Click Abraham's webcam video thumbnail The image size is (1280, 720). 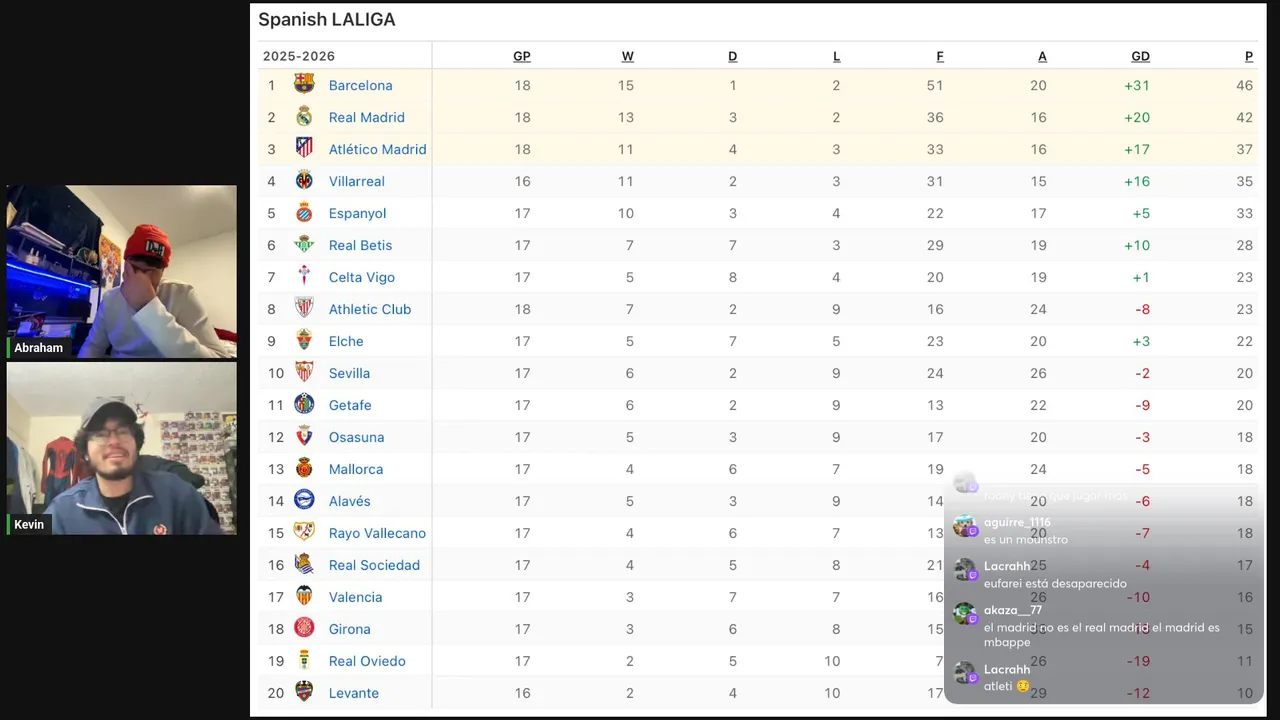click(122, 270)
